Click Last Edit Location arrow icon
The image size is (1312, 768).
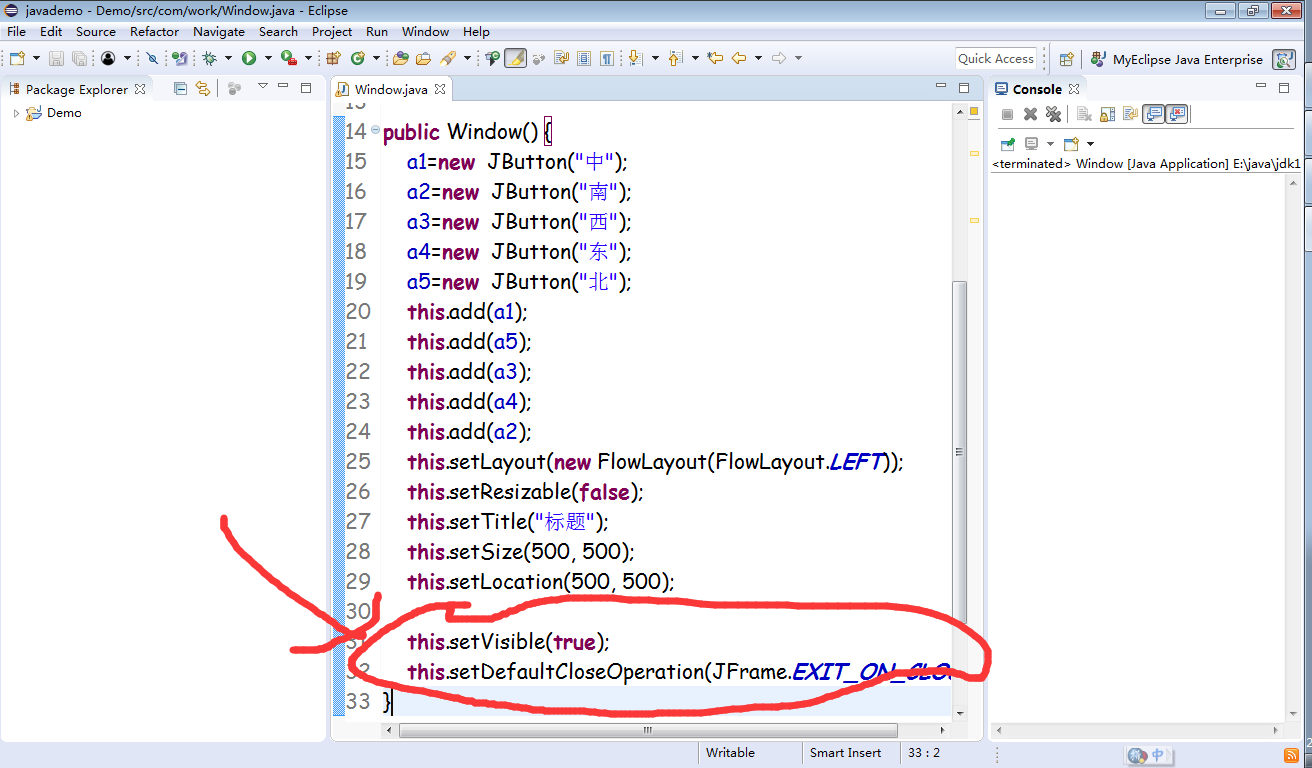(714, 58)
